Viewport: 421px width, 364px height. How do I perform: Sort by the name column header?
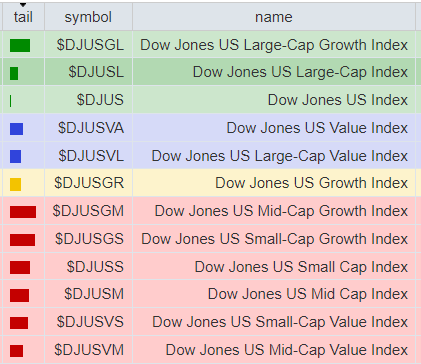tap(274, 17)
